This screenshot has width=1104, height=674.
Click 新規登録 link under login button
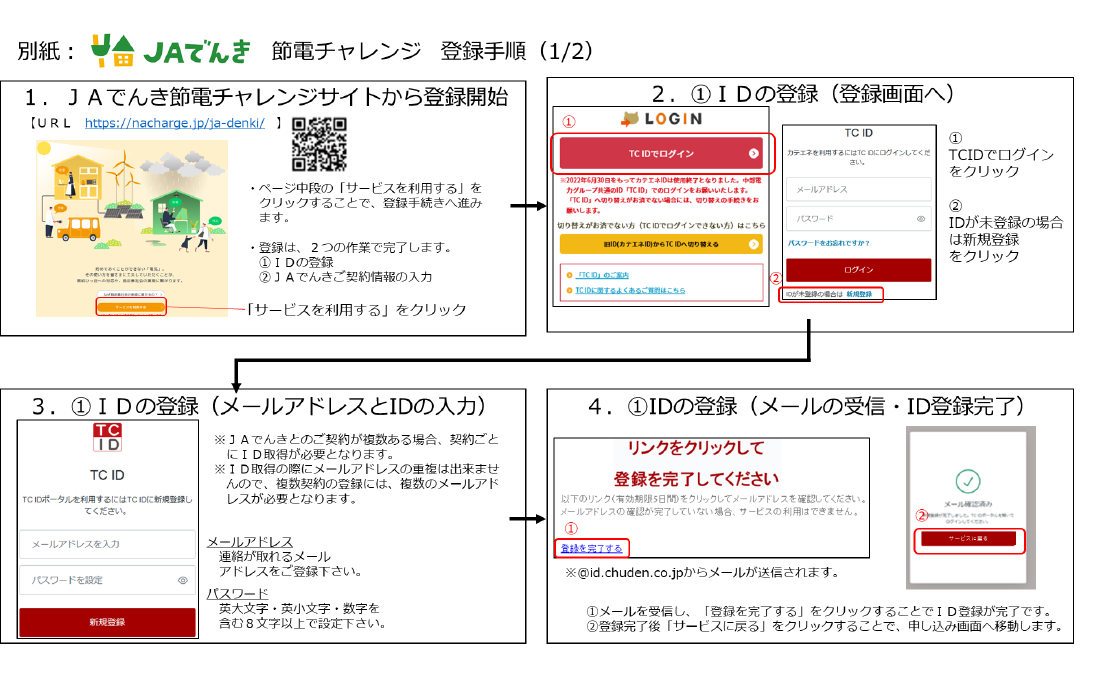click(859, 295)
